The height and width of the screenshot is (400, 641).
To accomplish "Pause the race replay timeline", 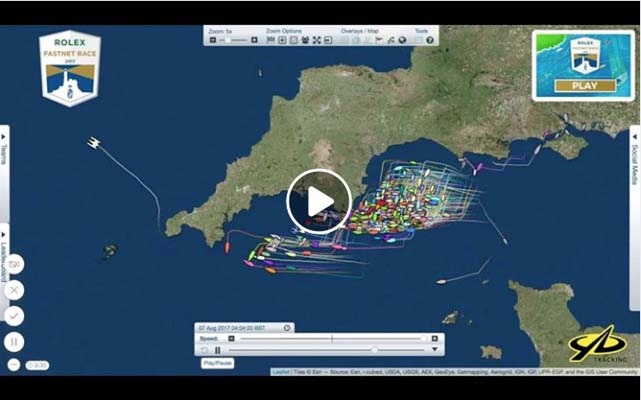I will click(217, 350).
